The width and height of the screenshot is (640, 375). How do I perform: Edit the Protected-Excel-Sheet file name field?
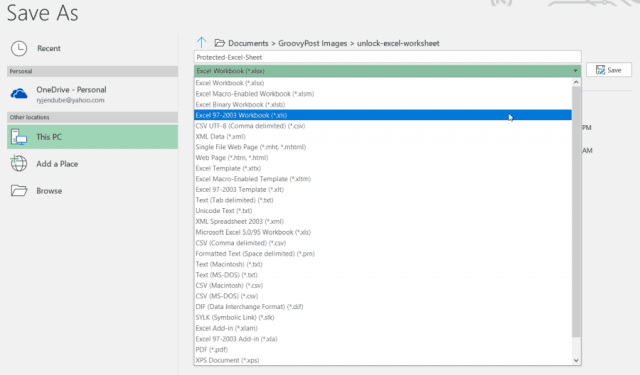pyautogui.click(x=387, y=57)
